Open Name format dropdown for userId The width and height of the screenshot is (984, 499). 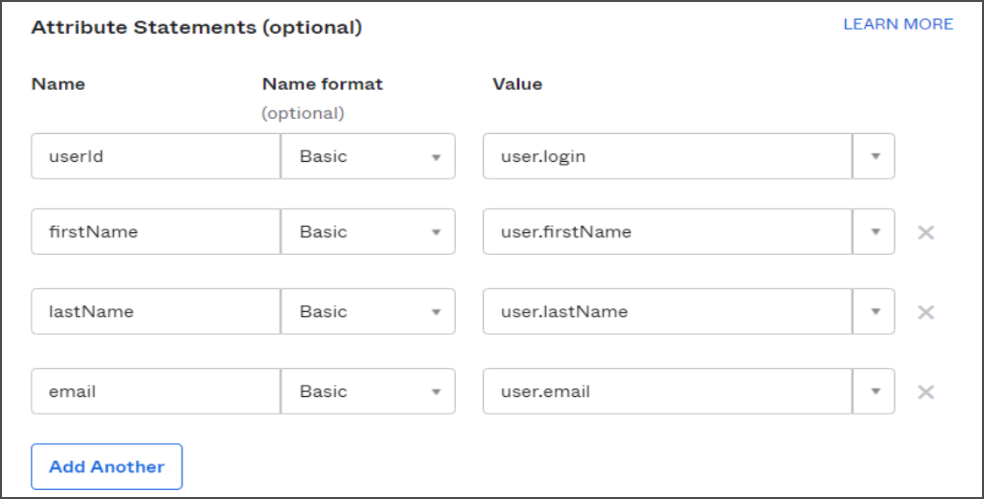368,156
